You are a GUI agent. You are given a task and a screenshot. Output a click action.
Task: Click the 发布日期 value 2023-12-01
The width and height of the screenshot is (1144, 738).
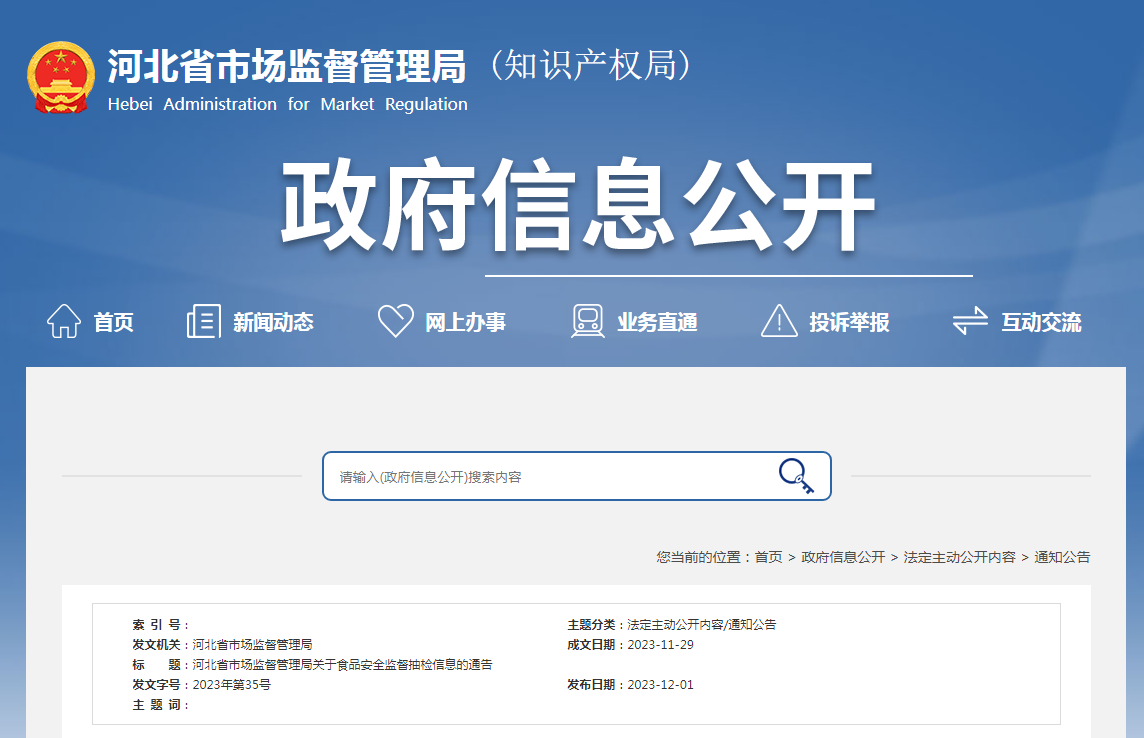[660, 685]
